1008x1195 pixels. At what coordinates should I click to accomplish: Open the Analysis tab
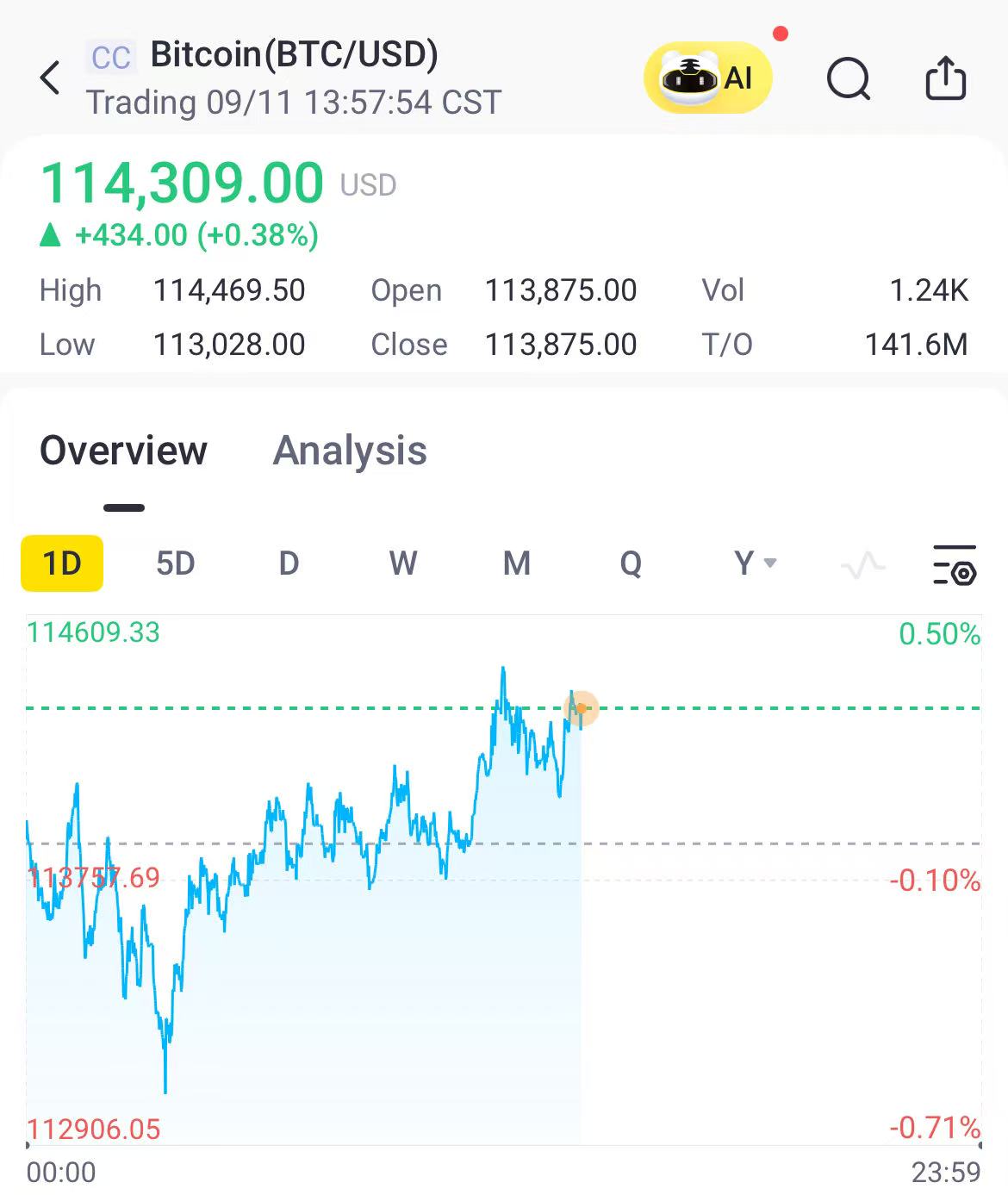(x=350, y=450)
